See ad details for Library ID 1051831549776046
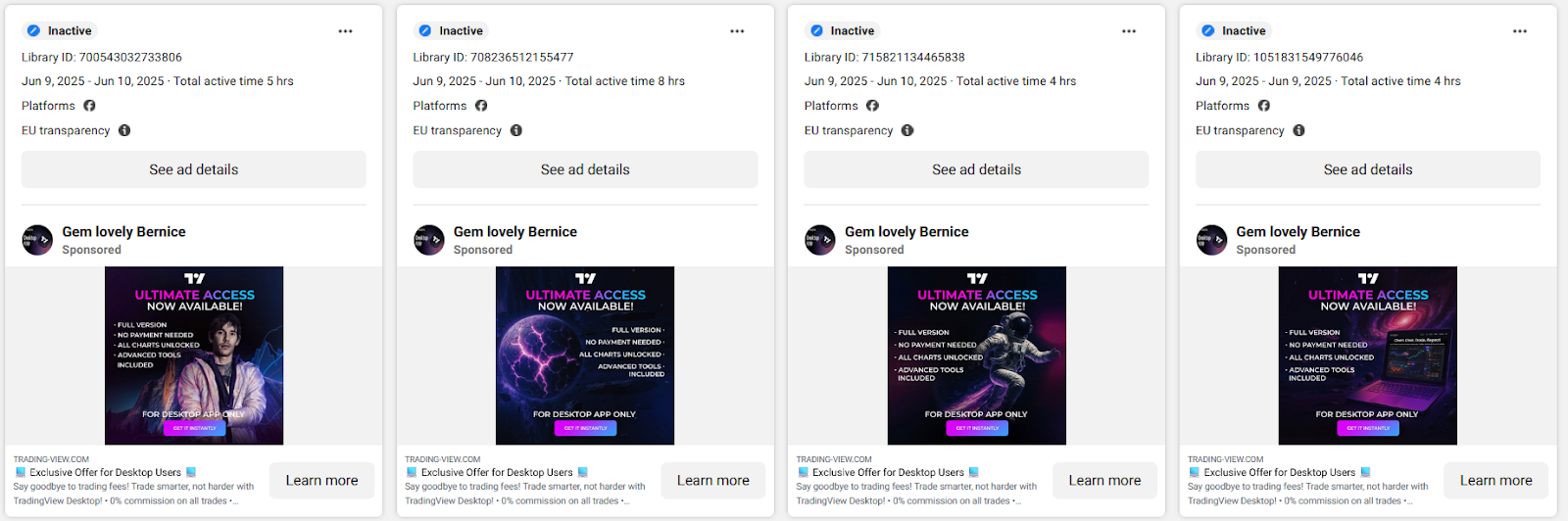This screenshot has width=1568, height=521. [1368, 169]
